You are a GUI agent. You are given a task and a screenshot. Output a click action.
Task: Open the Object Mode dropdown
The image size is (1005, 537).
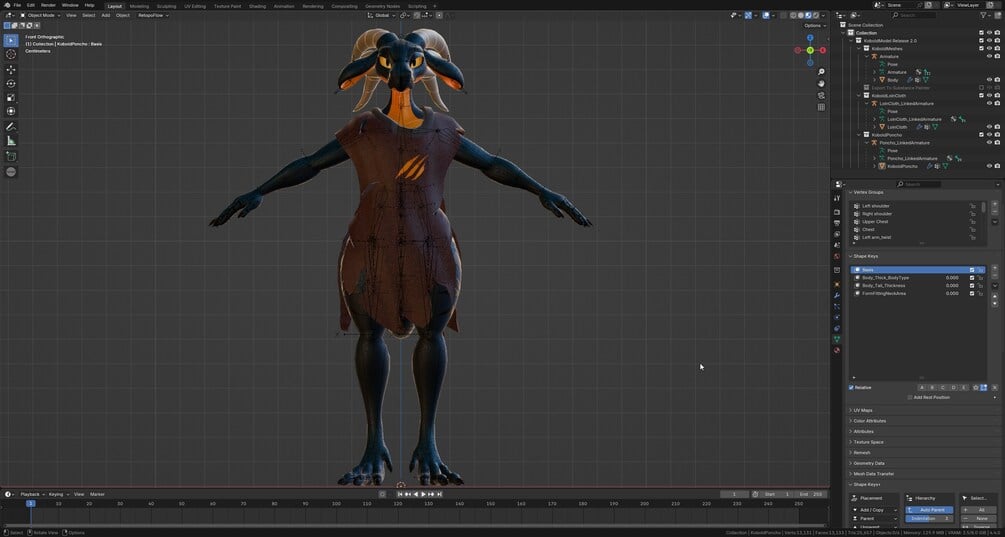[40, 15]
